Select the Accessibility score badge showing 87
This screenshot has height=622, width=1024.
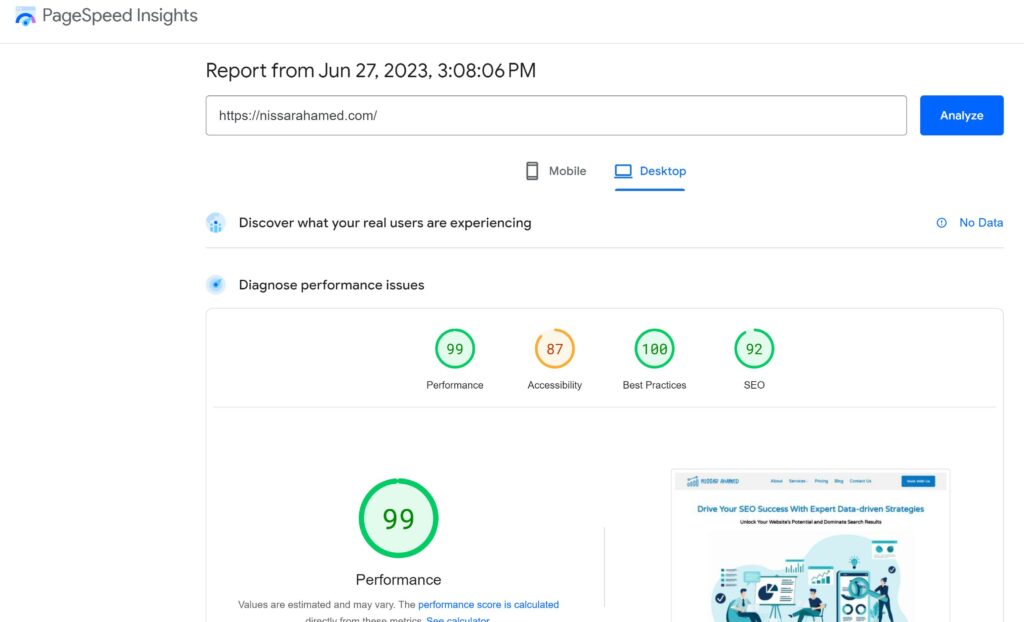coord(554,349)
